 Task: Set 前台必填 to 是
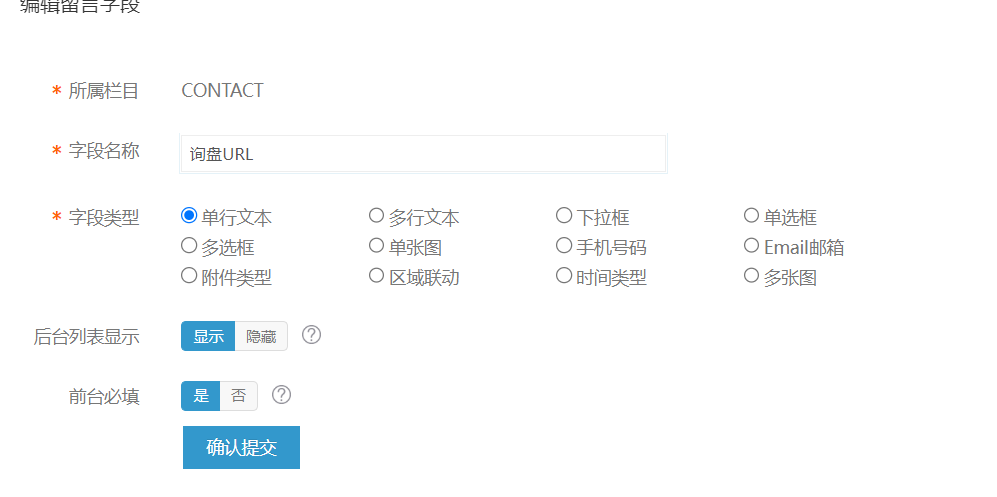coord(200,396)
